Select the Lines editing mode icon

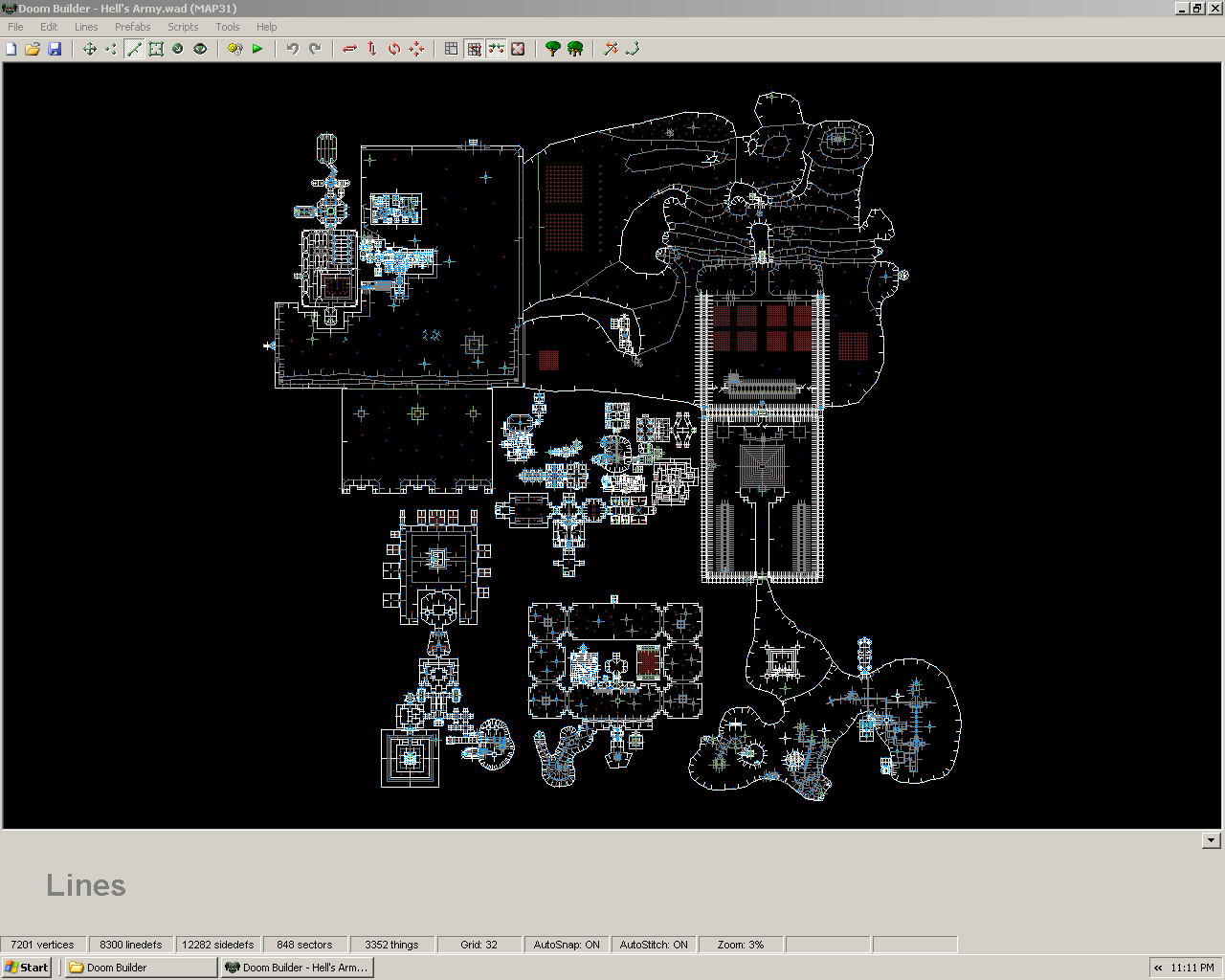(x=134, y=49)
